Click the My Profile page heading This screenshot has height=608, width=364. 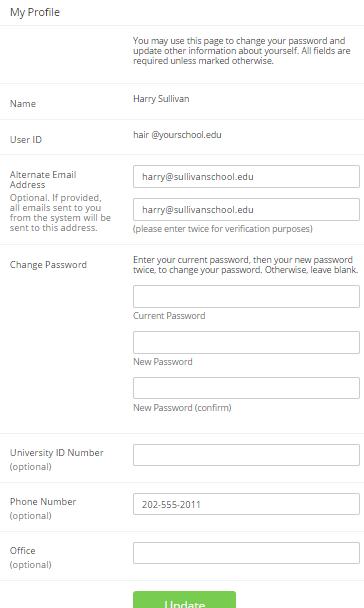click(x=35, y=12)
